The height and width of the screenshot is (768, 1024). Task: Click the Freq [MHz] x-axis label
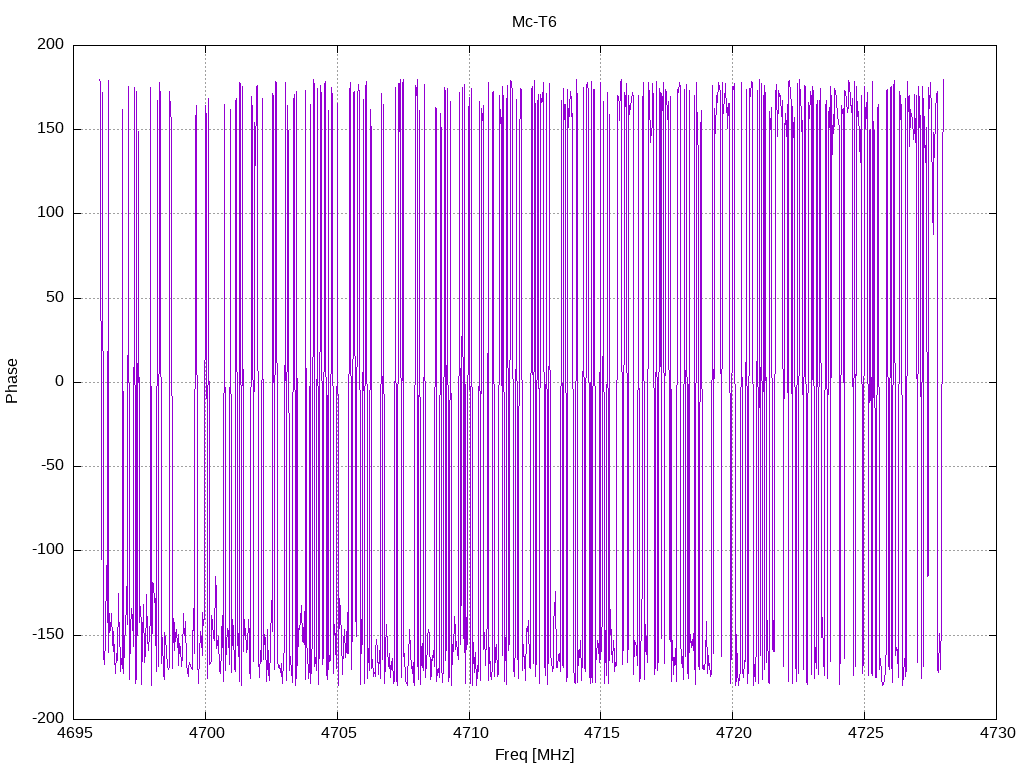pyautogui.click(x=534, y=755)
